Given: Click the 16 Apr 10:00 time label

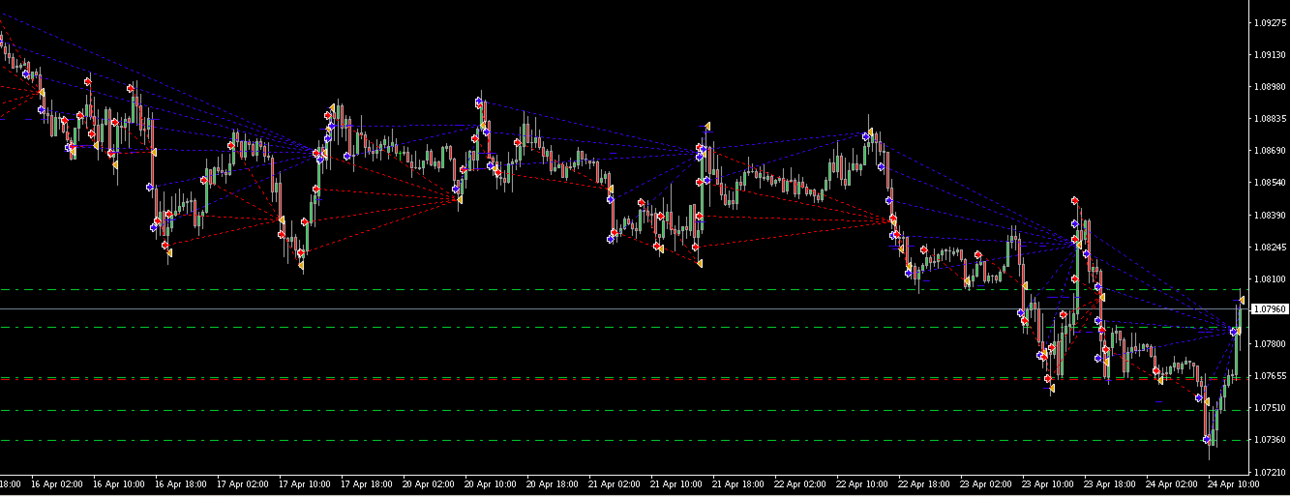Looking at the screenshot, I should 119,484.
